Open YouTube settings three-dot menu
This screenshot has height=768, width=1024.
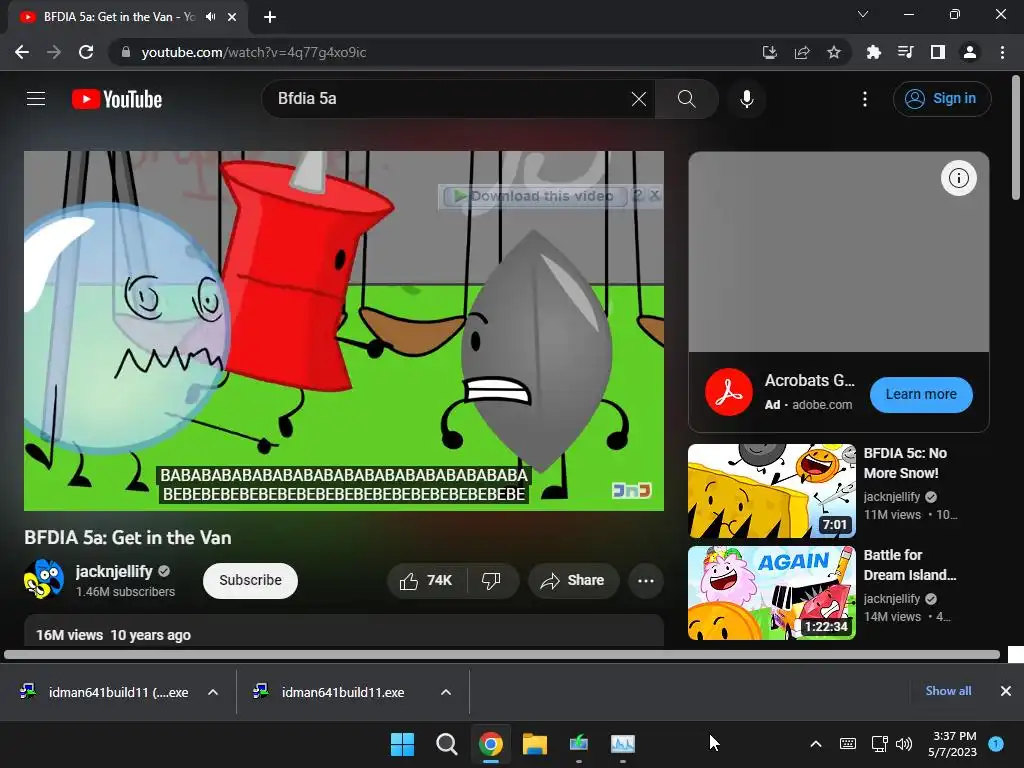coord(865,99)
